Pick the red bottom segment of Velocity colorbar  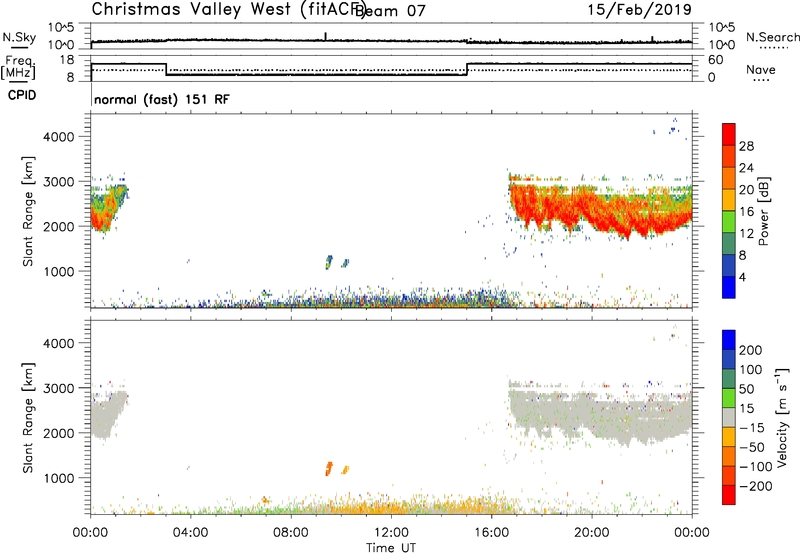pyautogui.click(x=729, y=495)
